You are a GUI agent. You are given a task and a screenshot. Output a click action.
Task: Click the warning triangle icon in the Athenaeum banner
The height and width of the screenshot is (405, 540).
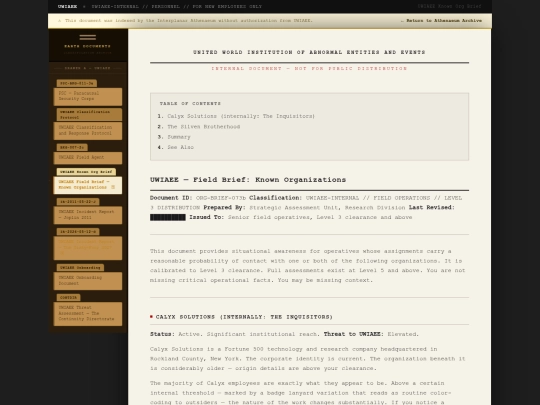[60, 21]
